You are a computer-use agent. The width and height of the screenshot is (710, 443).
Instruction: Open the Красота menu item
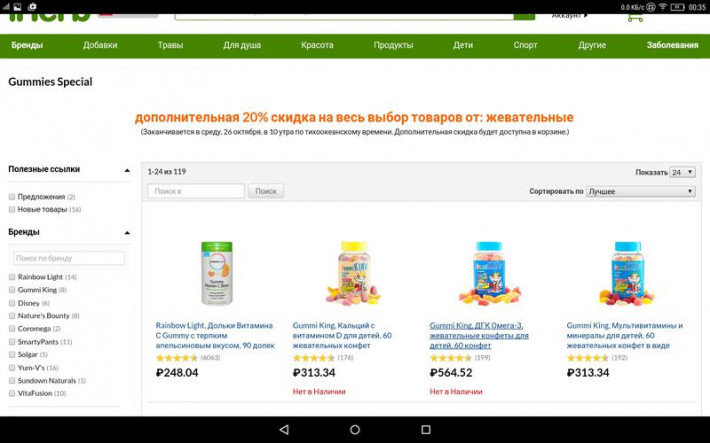pyautogui.click(x=317, y=45)
